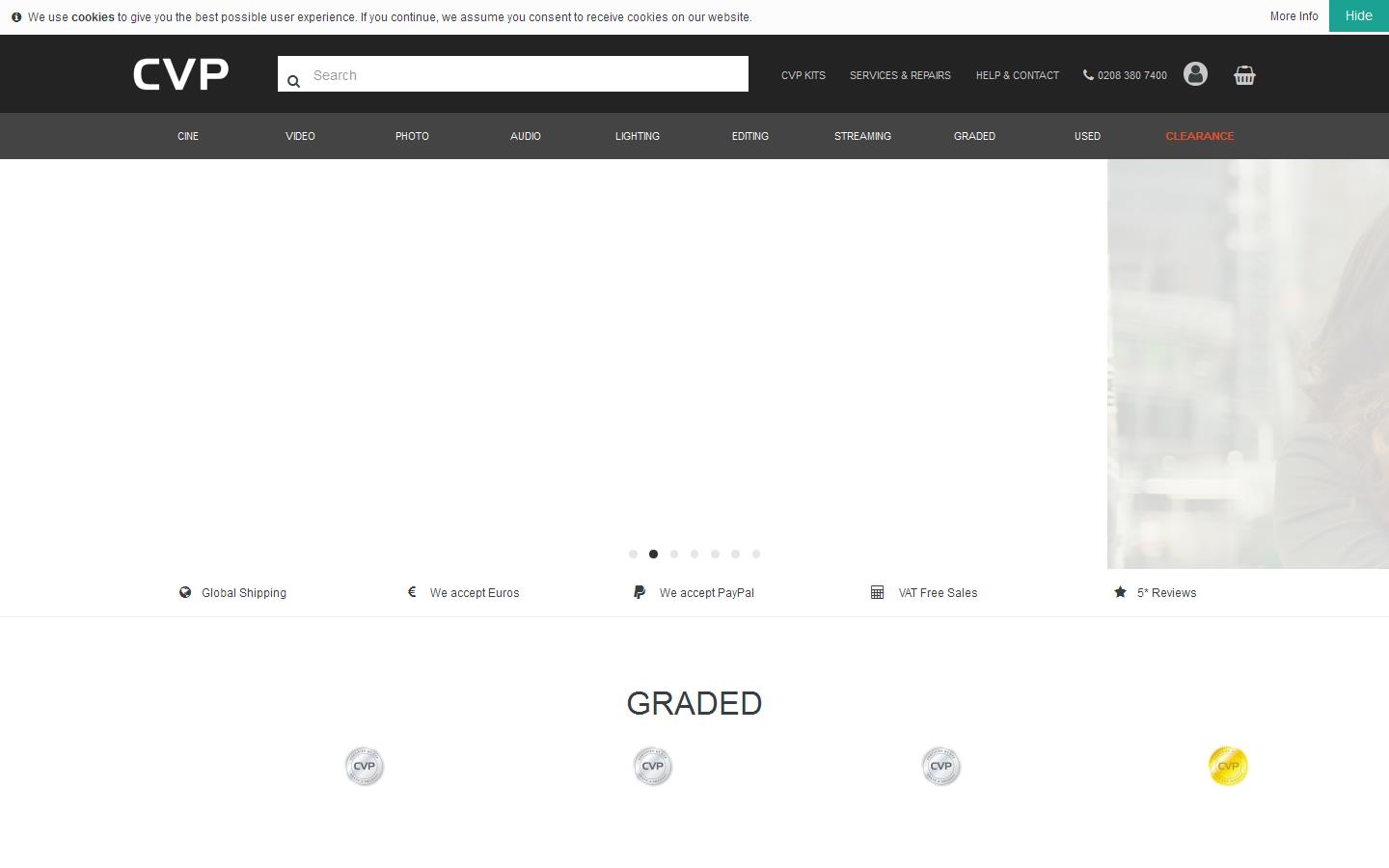Screen dimensions: 1389x868
Task: Open the VIDEO category menu
Action: pos(300,136)
